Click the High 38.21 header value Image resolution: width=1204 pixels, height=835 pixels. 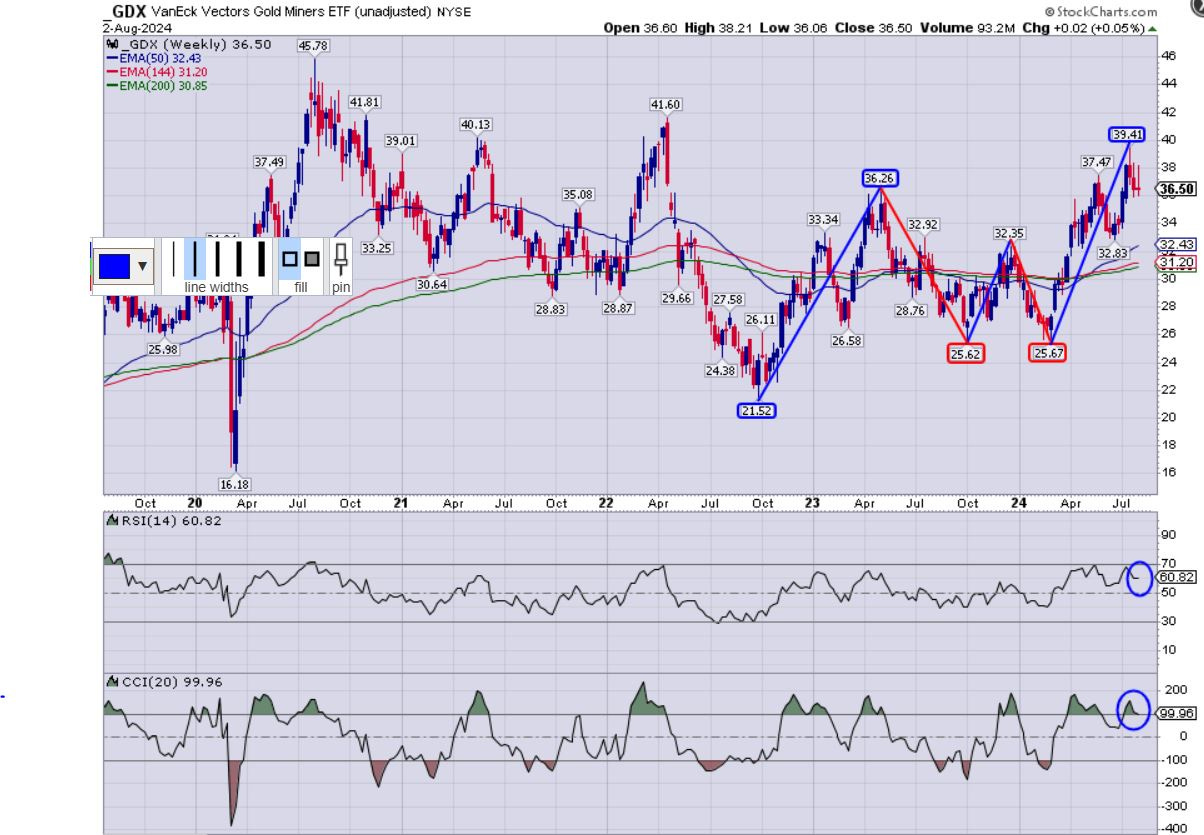[x=716, y=28]
